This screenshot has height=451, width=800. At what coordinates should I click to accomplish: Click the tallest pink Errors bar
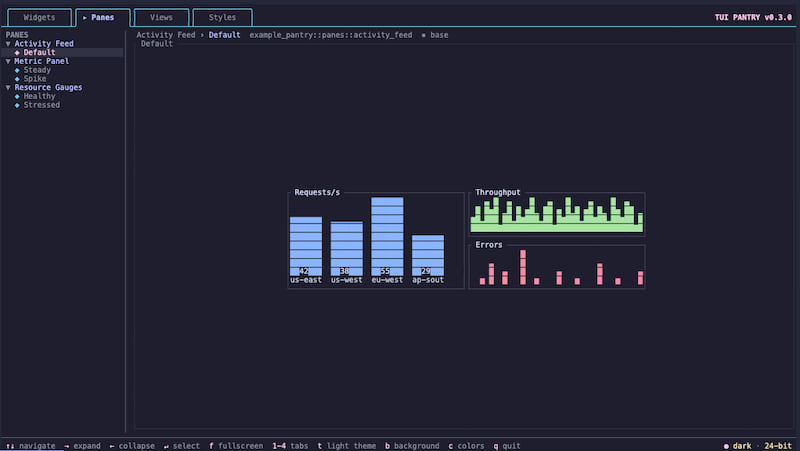click(x=522, y=267)
